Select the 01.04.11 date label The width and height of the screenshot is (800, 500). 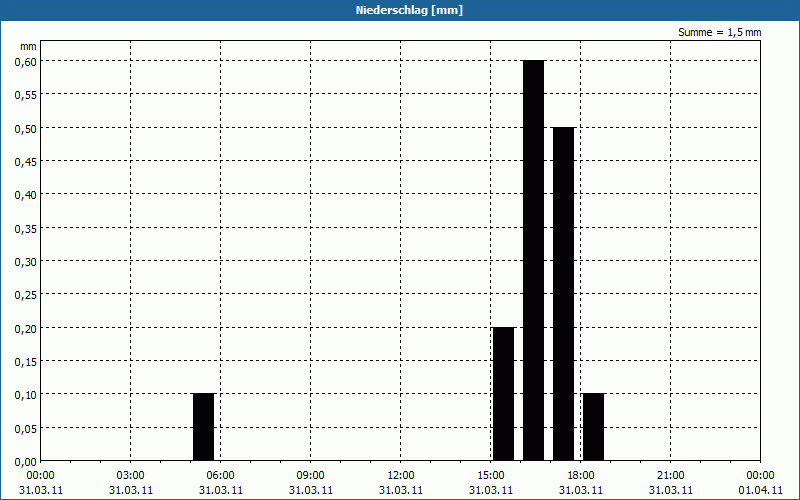point(760,490)
